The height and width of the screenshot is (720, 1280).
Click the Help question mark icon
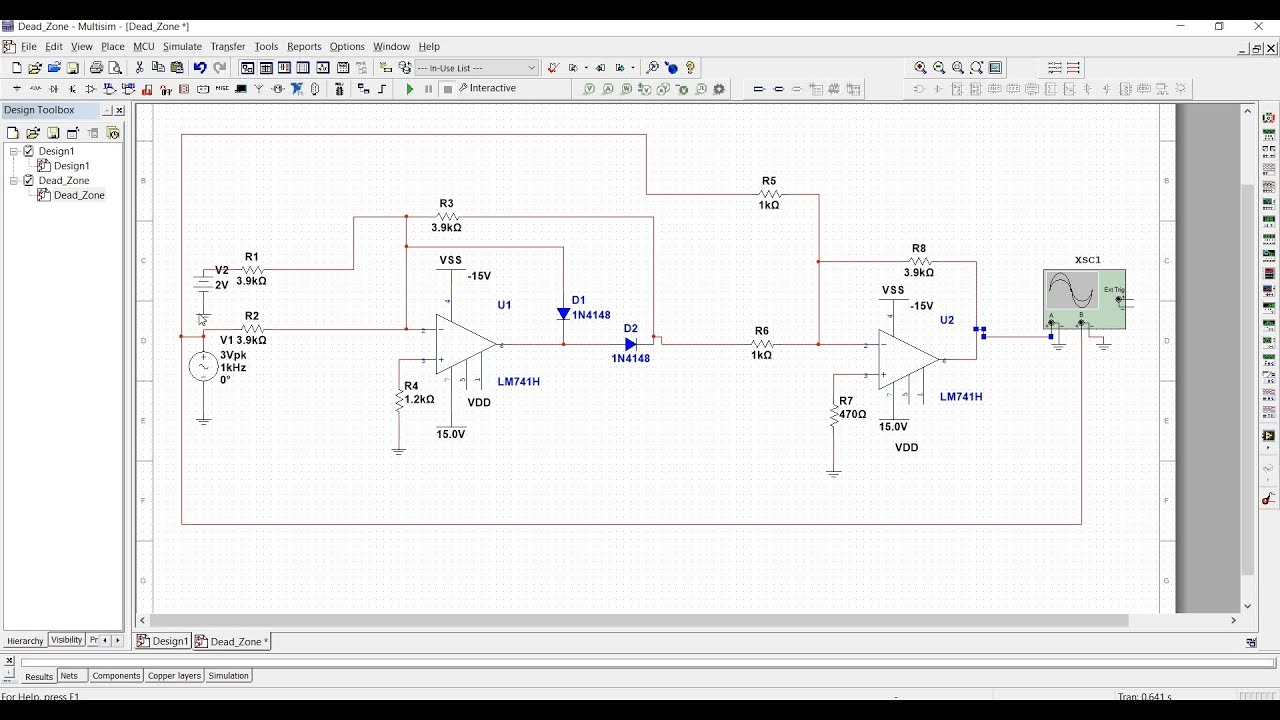tap(690, 68)
